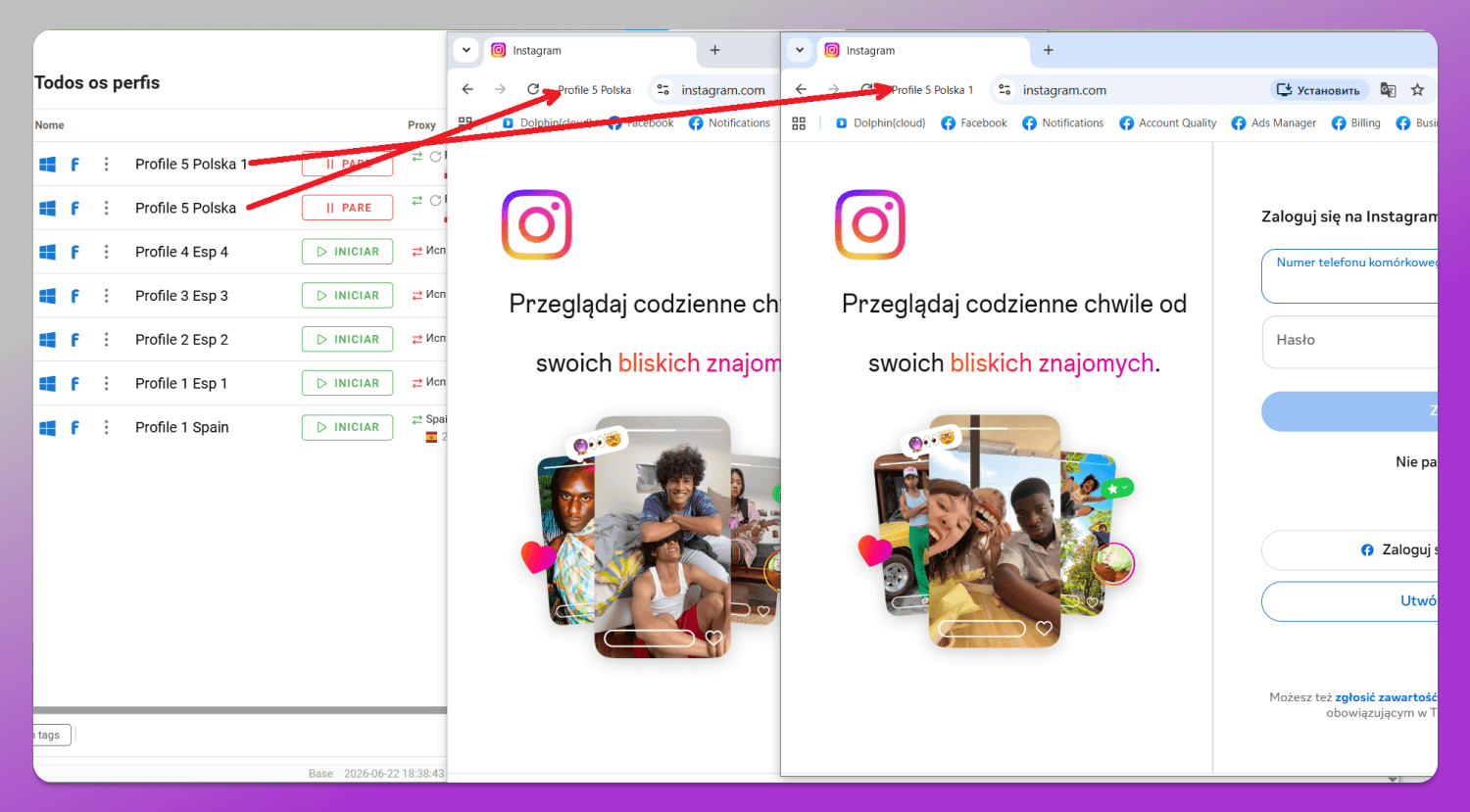Select Profile 3 Esp 3 name

[x=181, y=296]
